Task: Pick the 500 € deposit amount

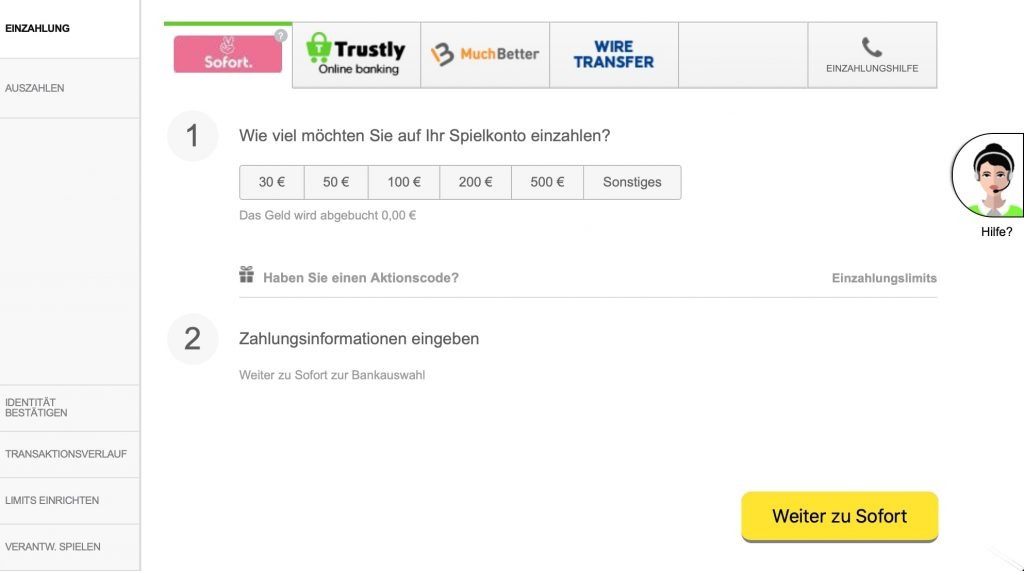Action: [547, 182]
